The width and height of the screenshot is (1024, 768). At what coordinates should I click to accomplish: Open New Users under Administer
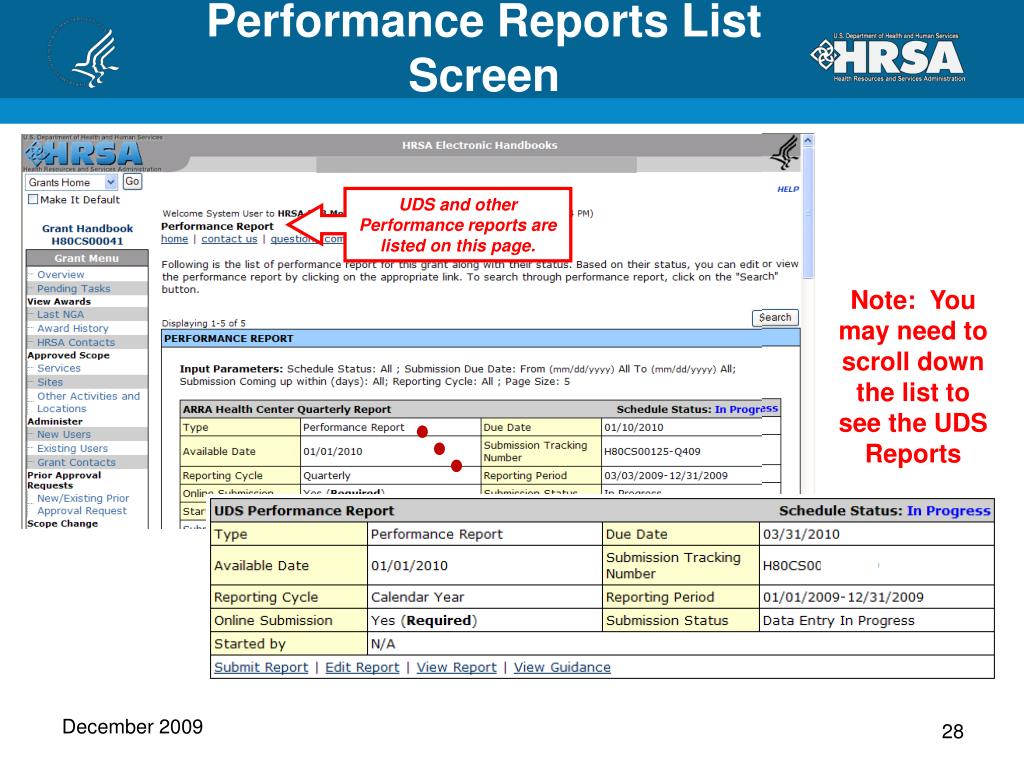pos(64,435)
